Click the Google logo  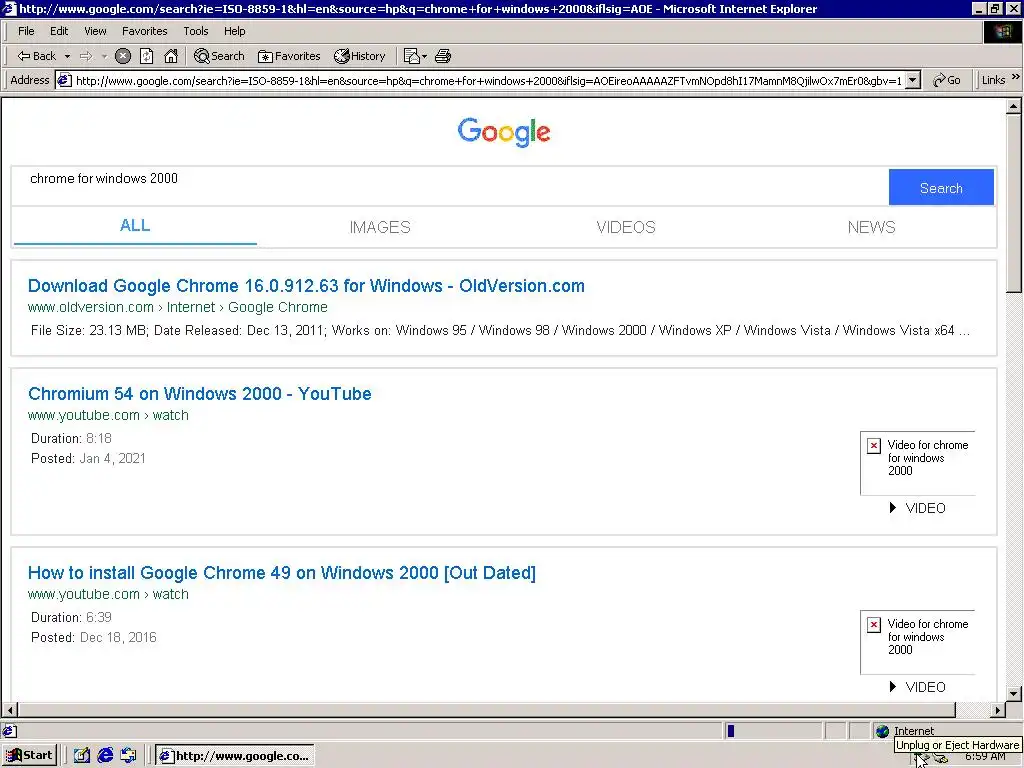tap(504, 133)
